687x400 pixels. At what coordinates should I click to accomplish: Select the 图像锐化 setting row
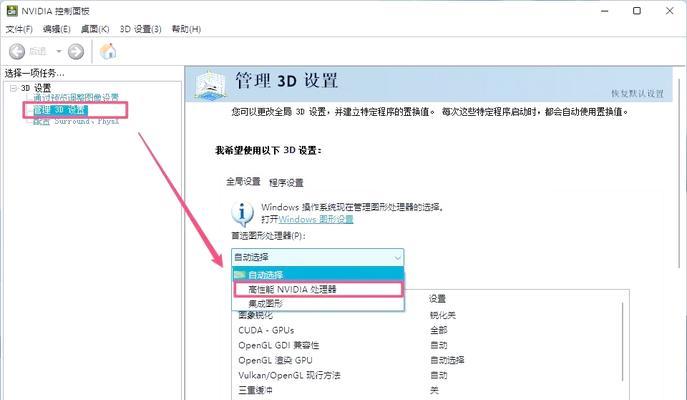(x=255, y=315)
